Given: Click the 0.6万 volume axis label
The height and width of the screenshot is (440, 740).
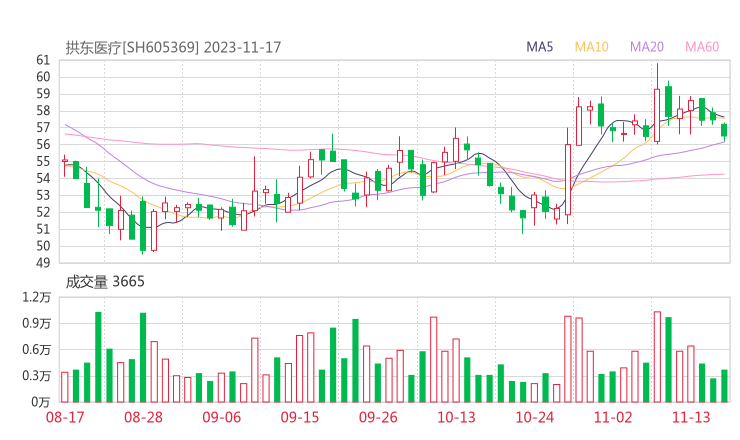Looking at the screenshot, I should coord(37,350).
